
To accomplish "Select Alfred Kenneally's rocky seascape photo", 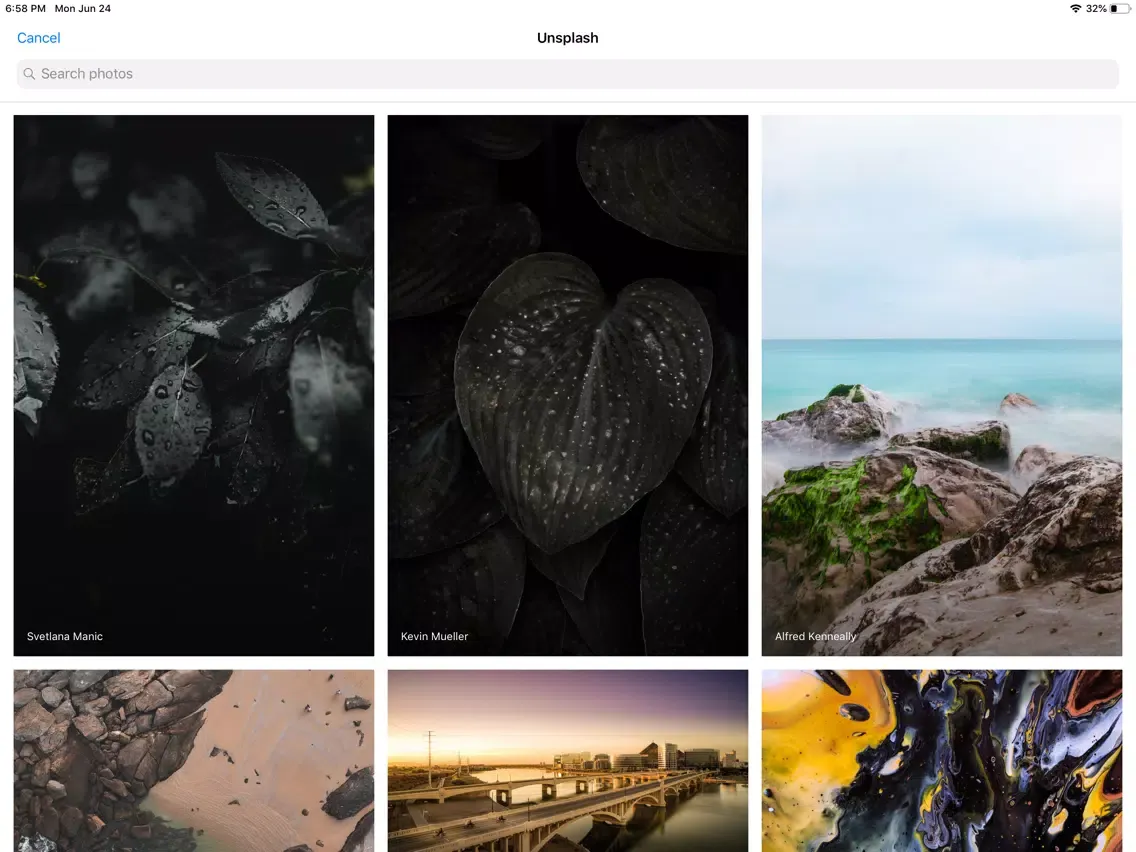I will tap(941, 385).
